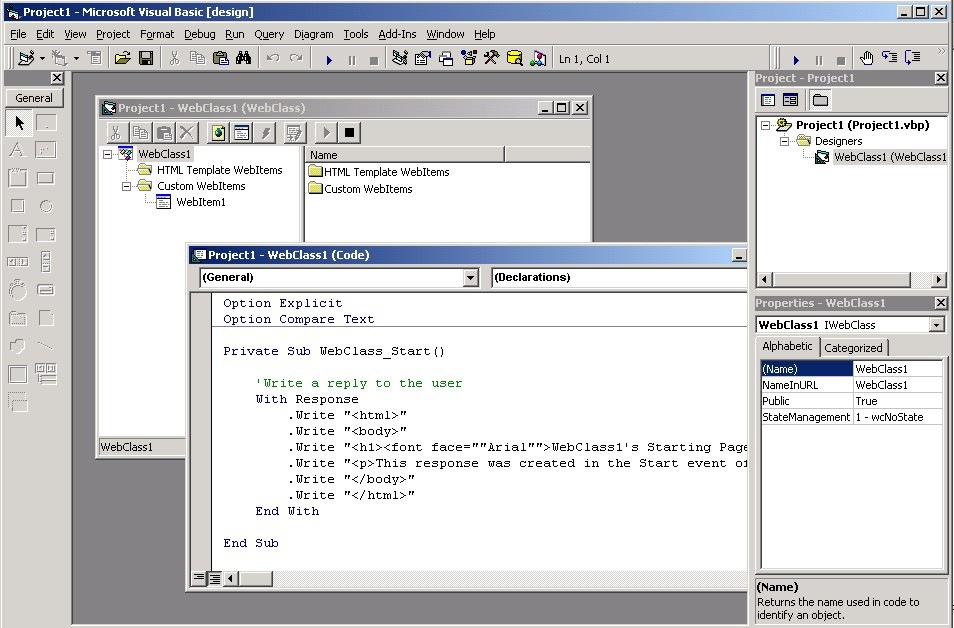Toggle Folders view in Project panel
The image size is (954, 628).
[820, 100]
